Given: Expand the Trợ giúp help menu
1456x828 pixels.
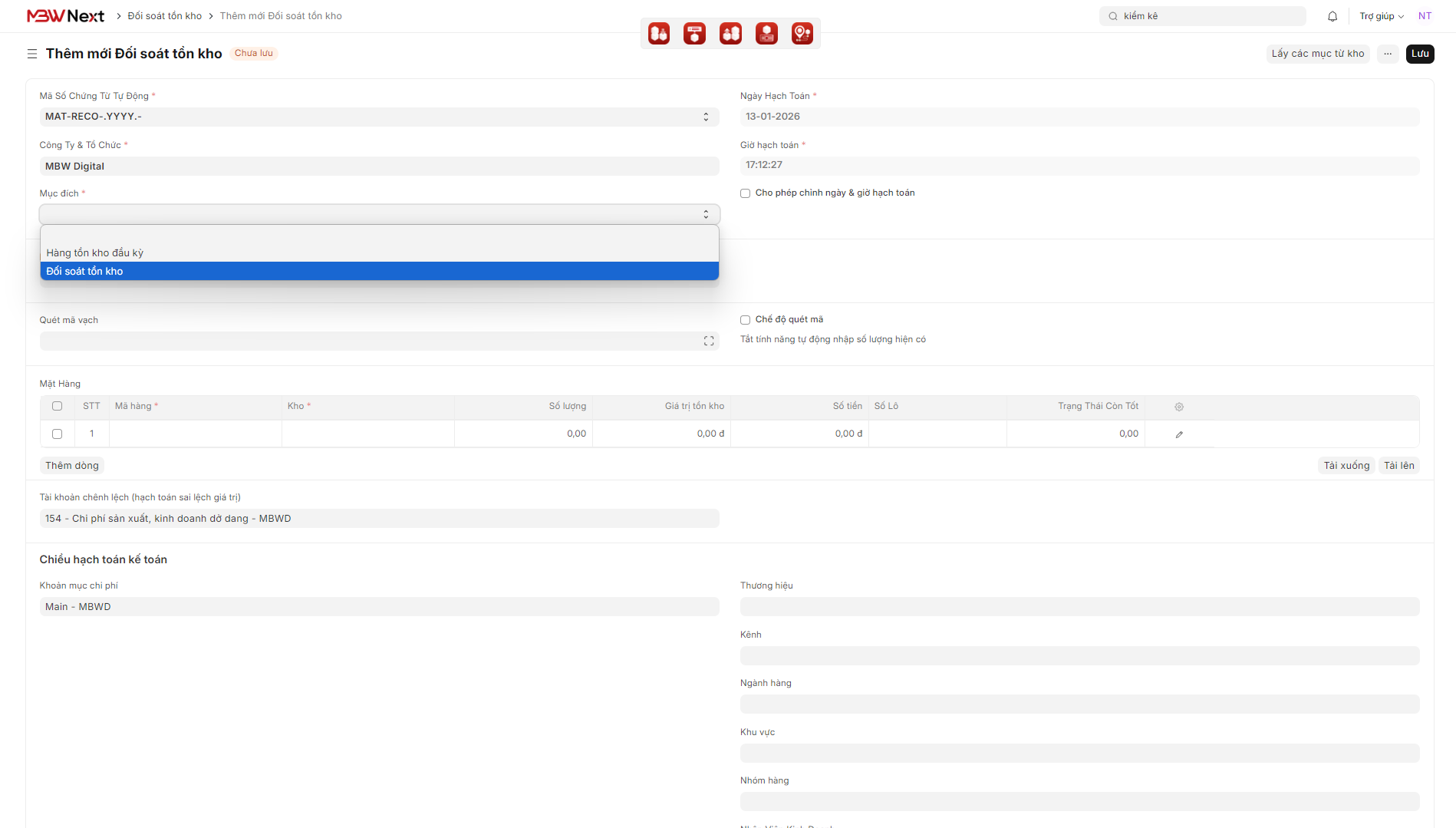Looking at the screenshot, I should point(1381,16).
